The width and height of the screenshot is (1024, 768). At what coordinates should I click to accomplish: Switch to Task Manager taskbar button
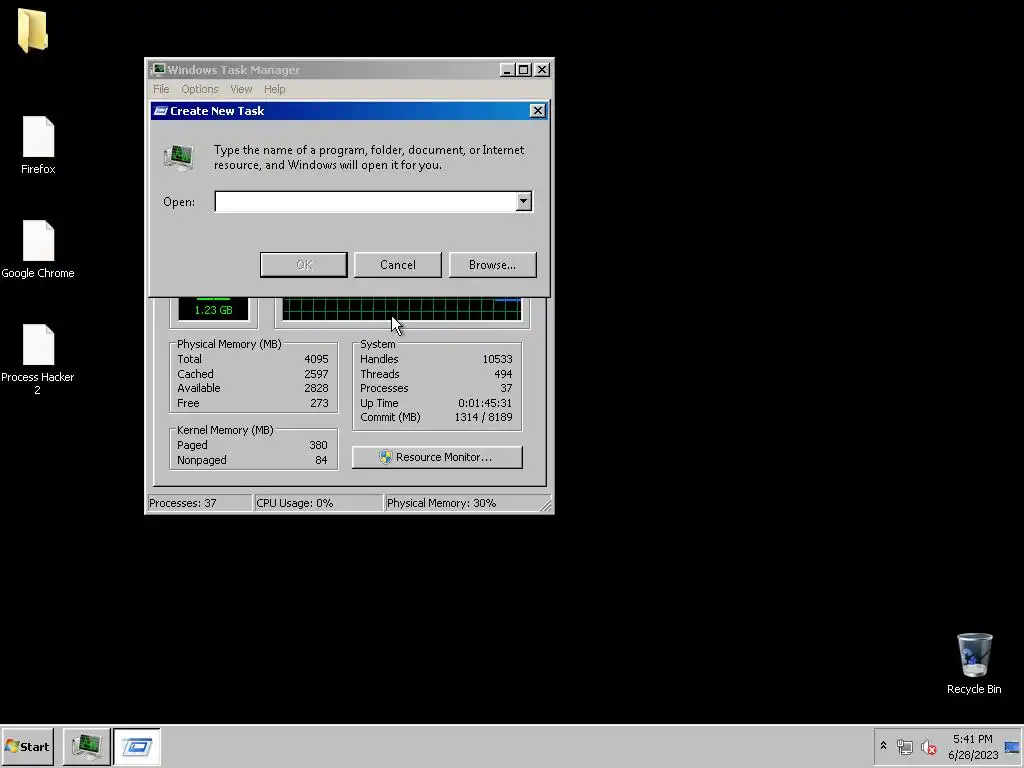coord(87,746)
